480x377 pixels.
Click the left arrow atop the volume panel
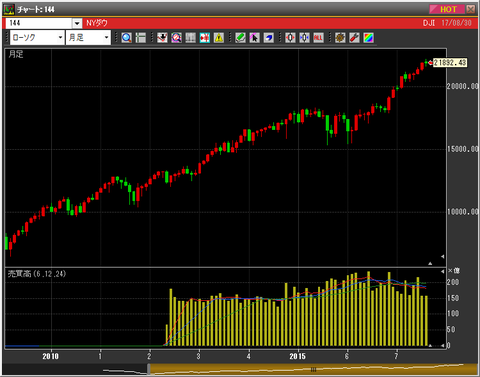point(442,271)
